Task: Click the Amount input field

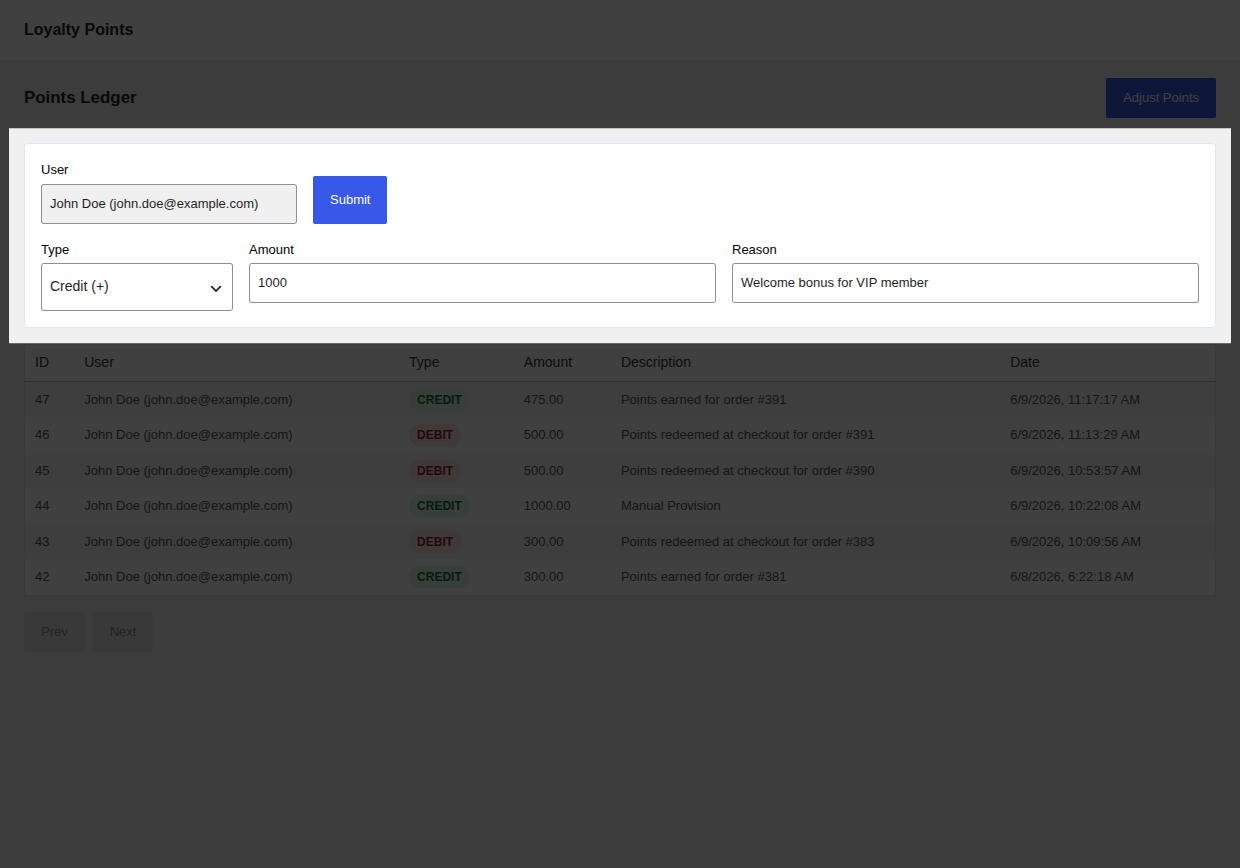Action: 482,283
